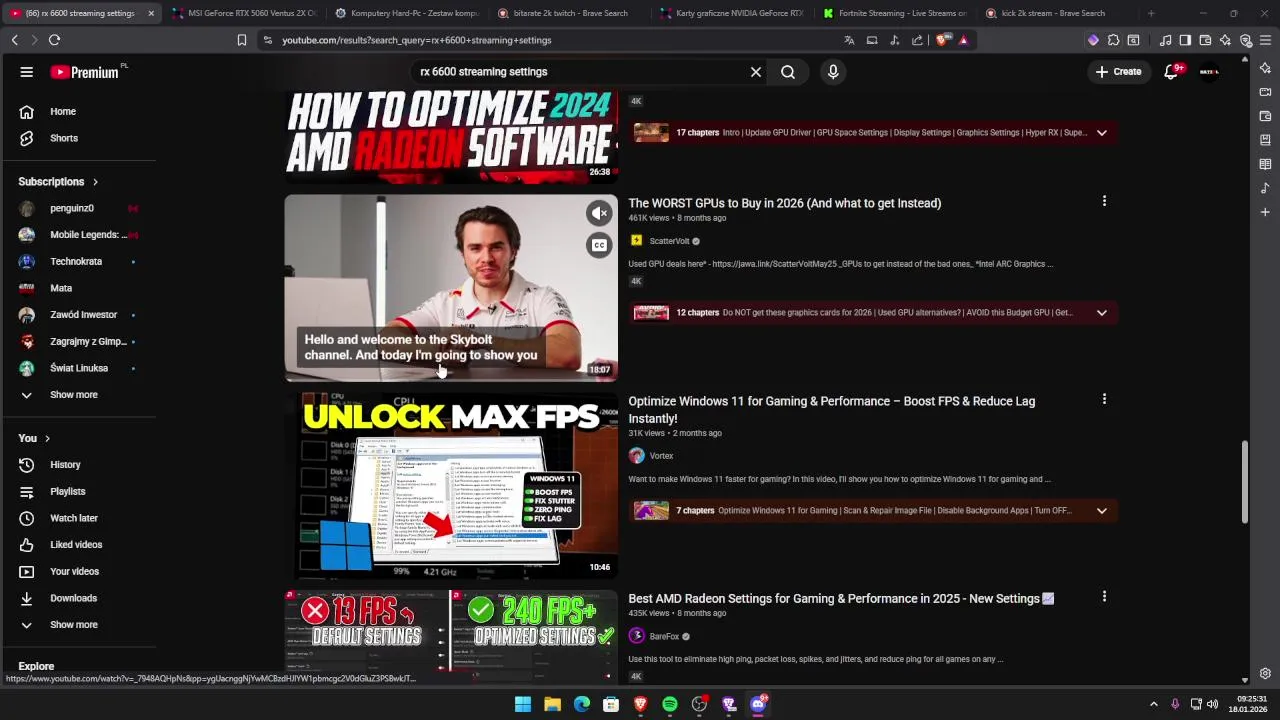Reload the current page

tap(54, 40)
